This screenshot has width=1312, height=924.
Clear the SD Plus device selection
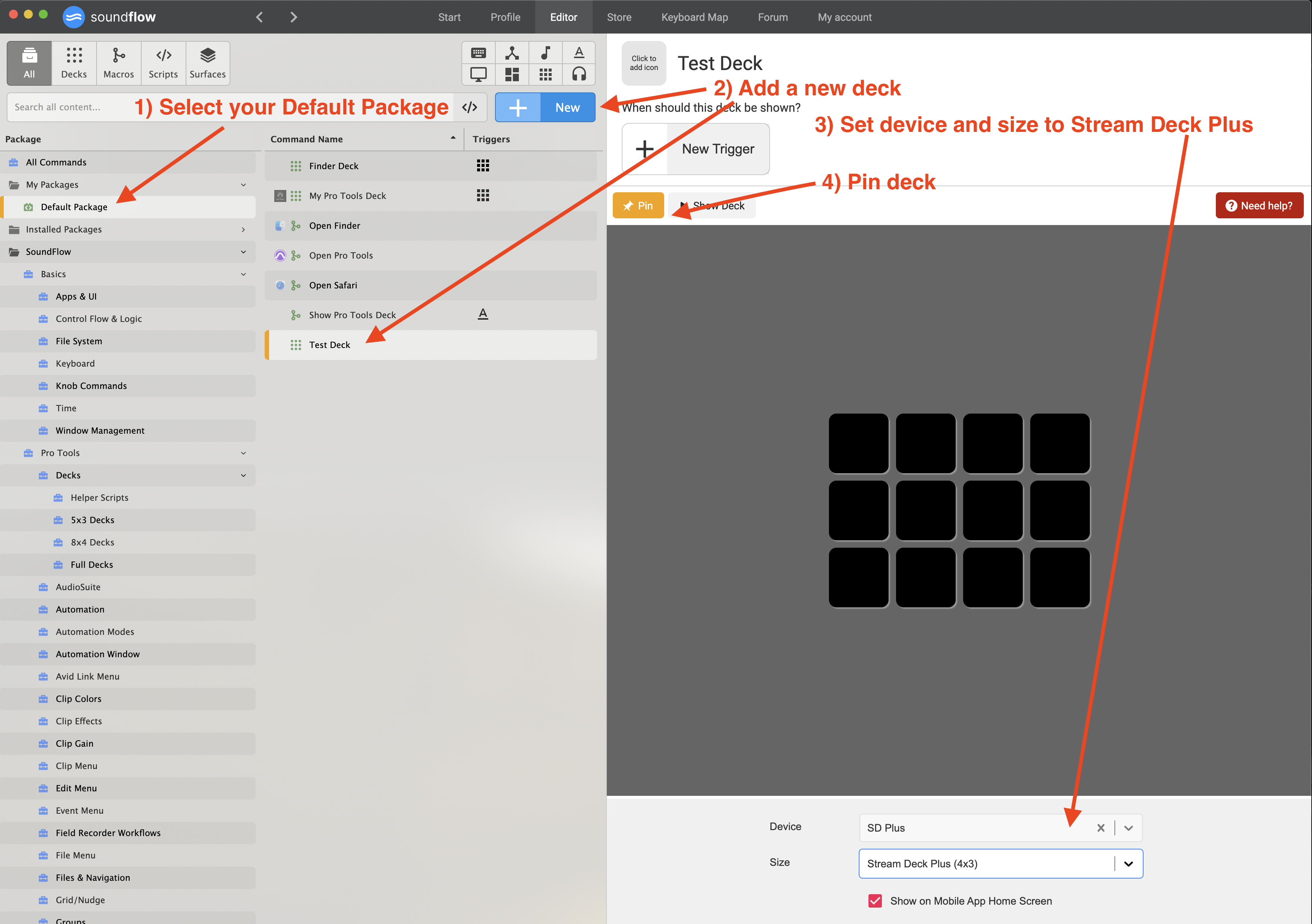[x=1101, y=828]
